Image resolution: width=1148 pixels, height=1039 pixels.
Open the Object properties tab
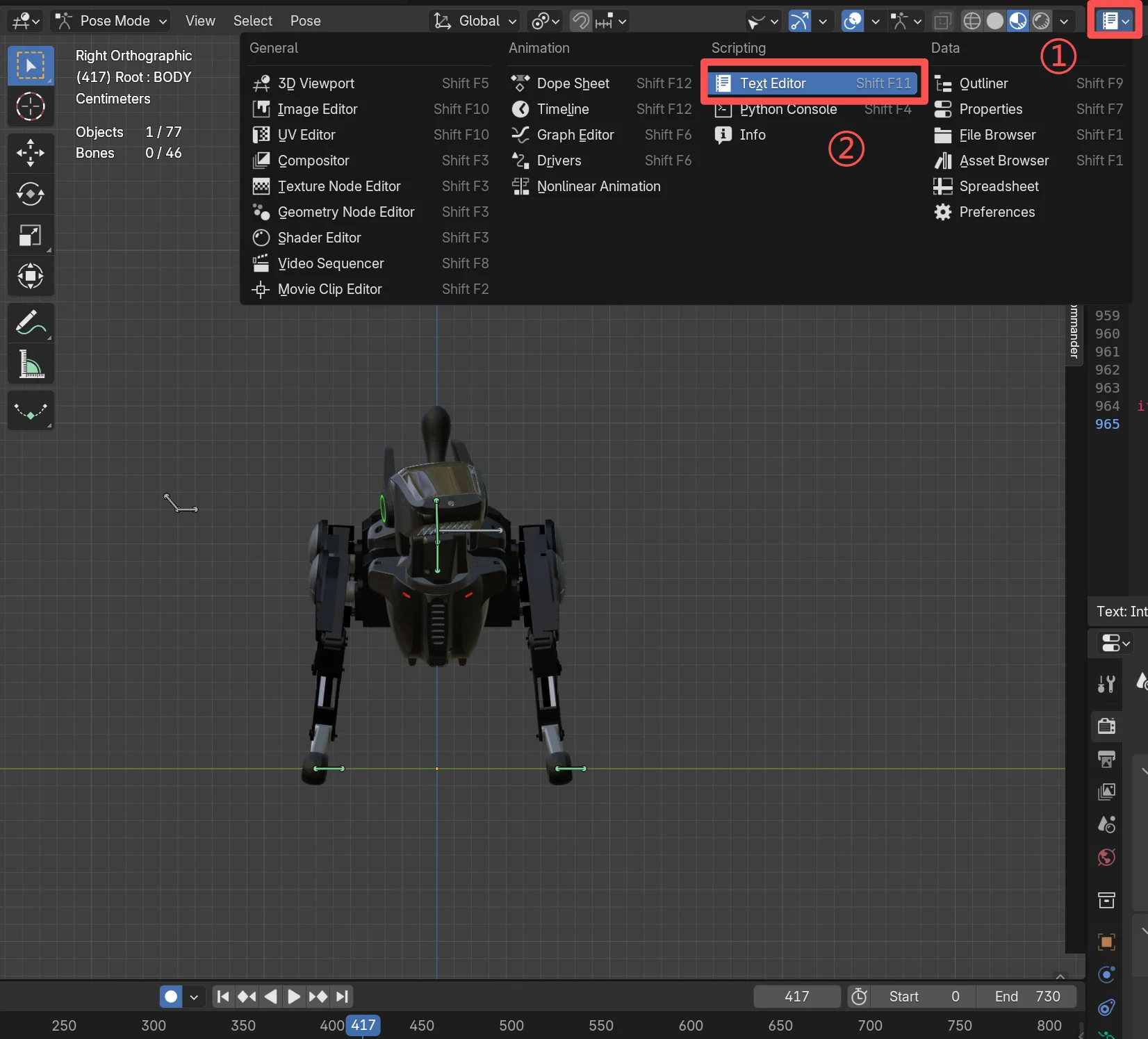point(1106,942)
